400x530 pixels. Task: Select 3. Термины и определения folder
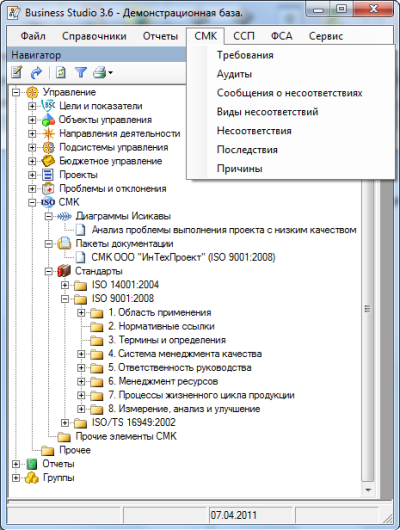167,340
